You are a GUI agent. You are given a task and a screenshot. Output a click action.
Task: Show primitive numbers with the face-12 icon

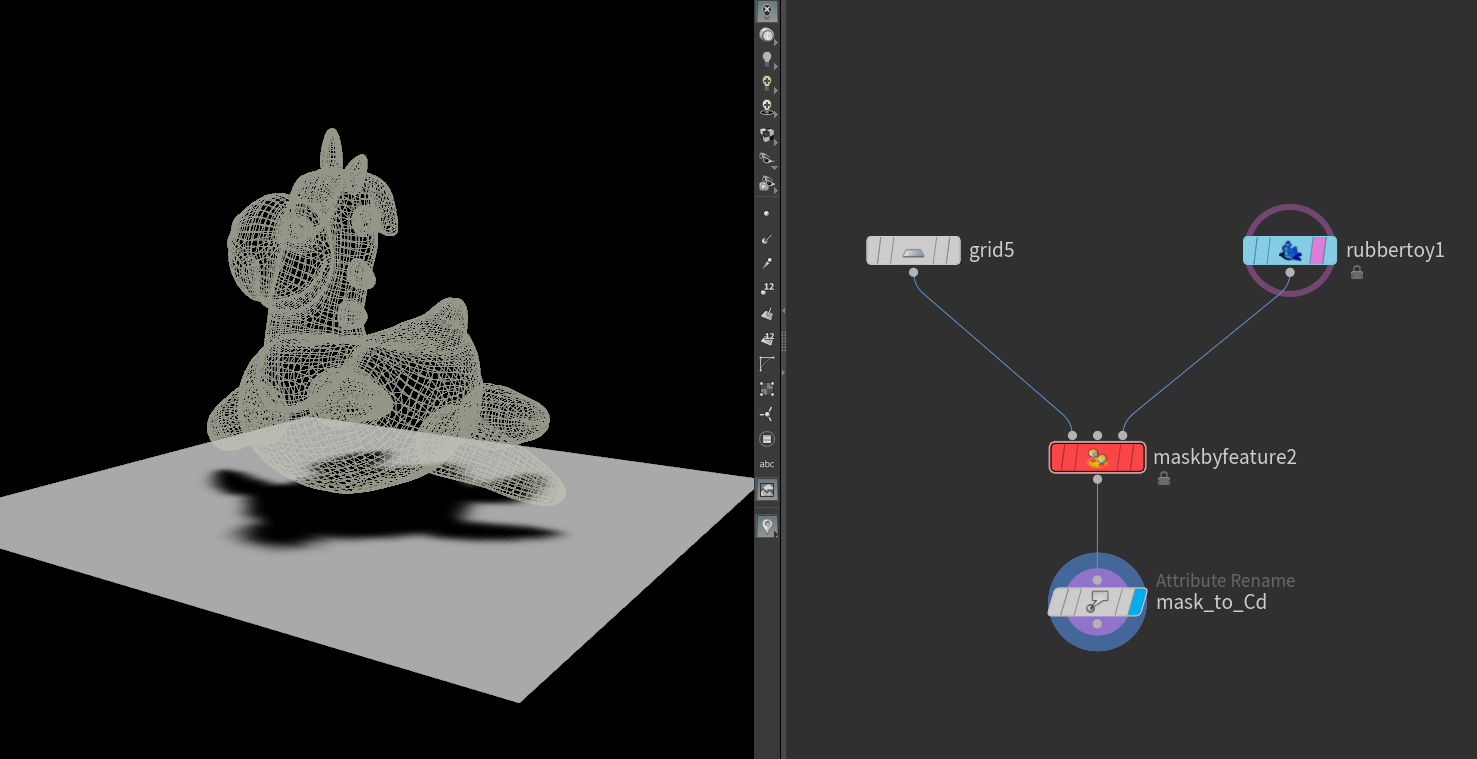pos(767,339)
